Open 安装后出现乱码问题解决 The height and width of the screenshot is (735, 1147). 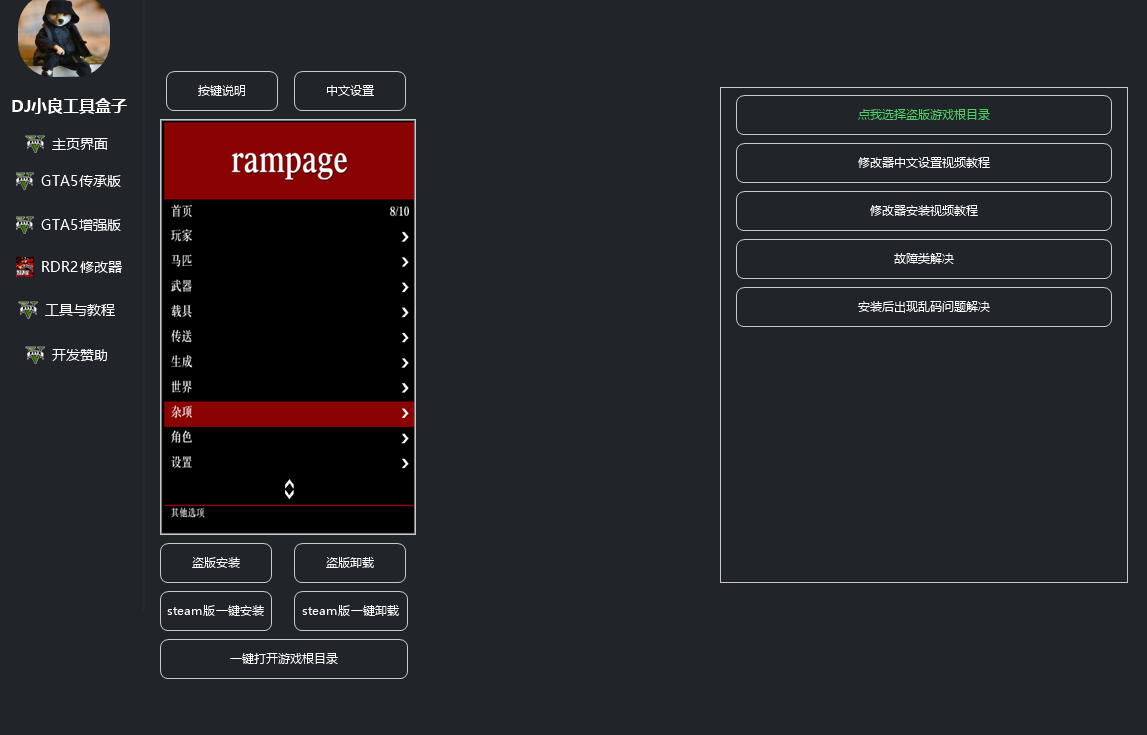pos(924,307)
